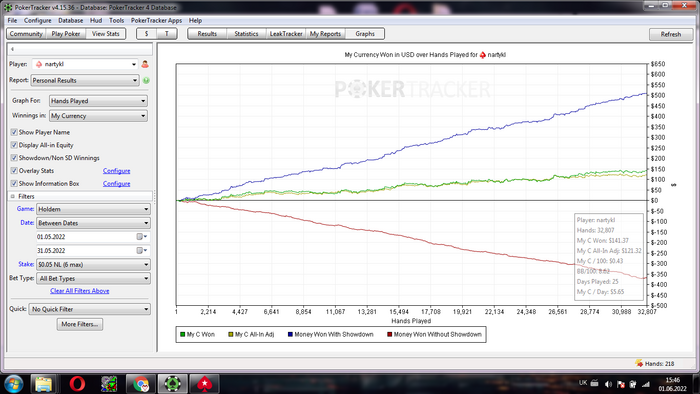
Task: Open PokerTracker Apps menu
Action: point(156,21)
